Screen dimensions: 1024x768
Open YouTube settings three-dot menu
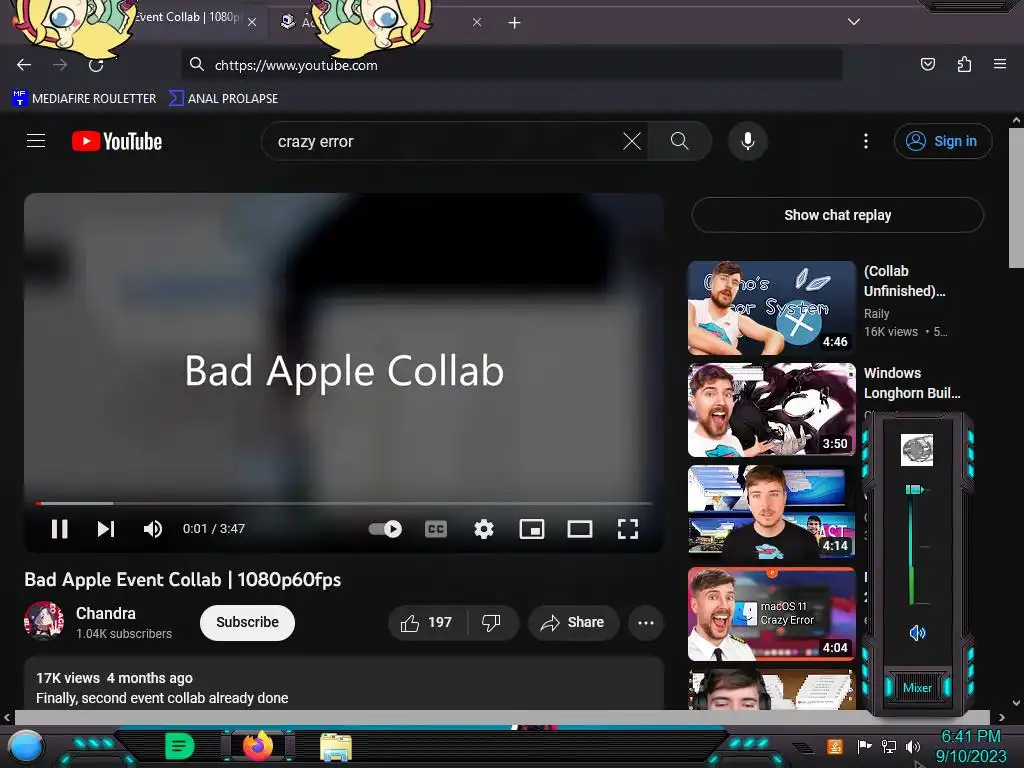866,141
